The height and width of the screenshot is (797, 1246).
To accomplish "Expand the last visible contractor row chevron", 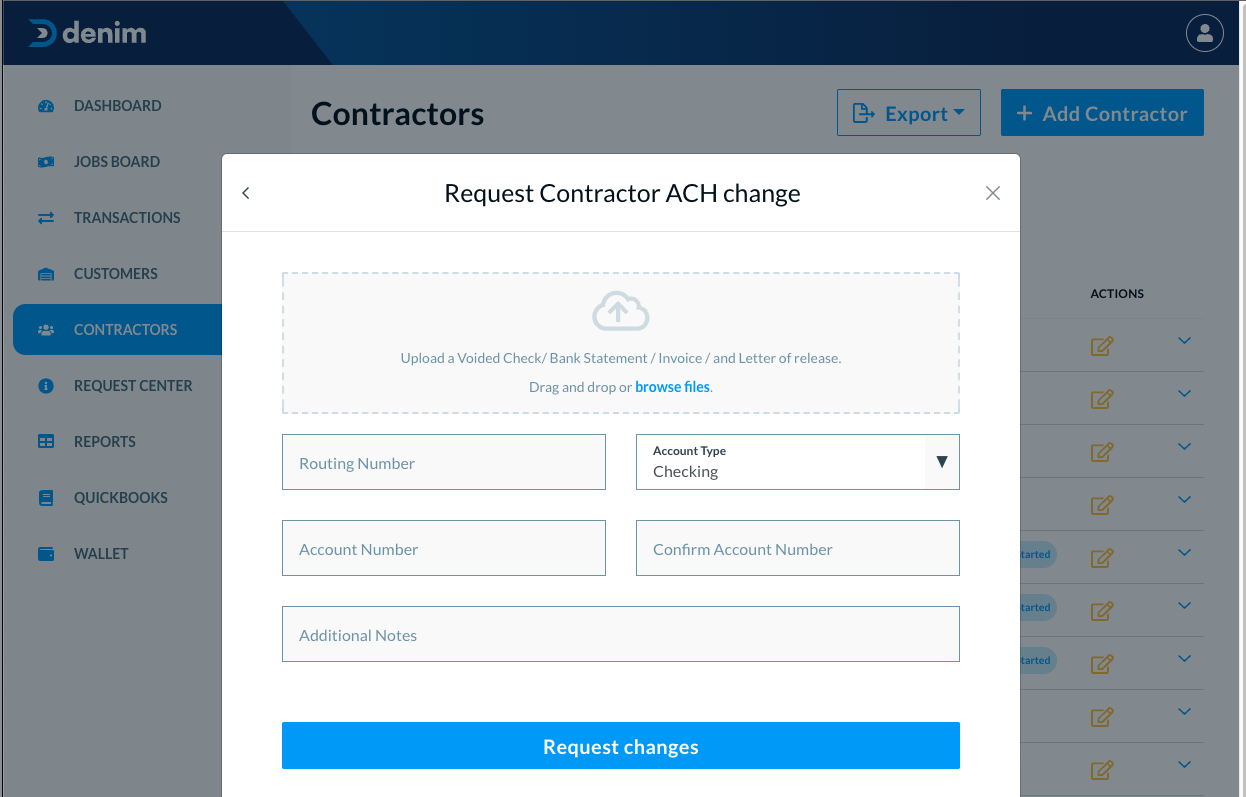I will click(x=1185, y=765).
